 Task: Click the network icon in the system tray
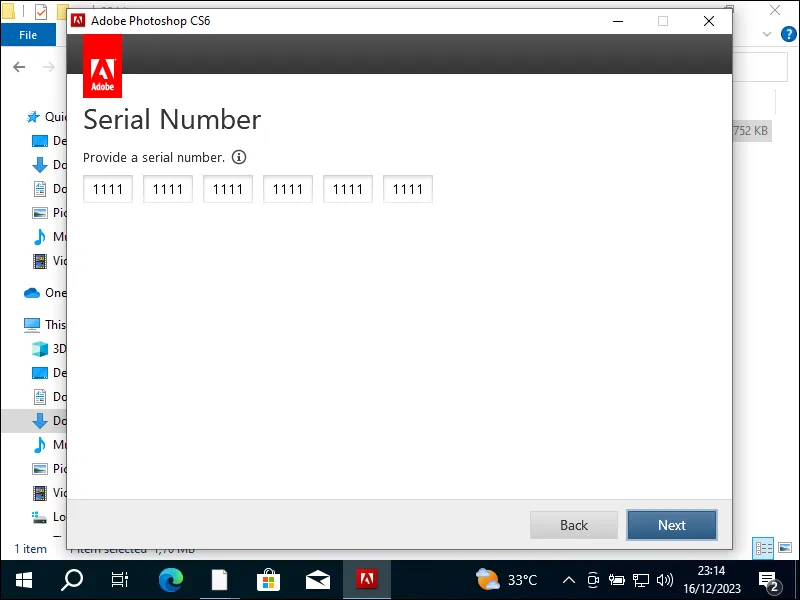643,579
